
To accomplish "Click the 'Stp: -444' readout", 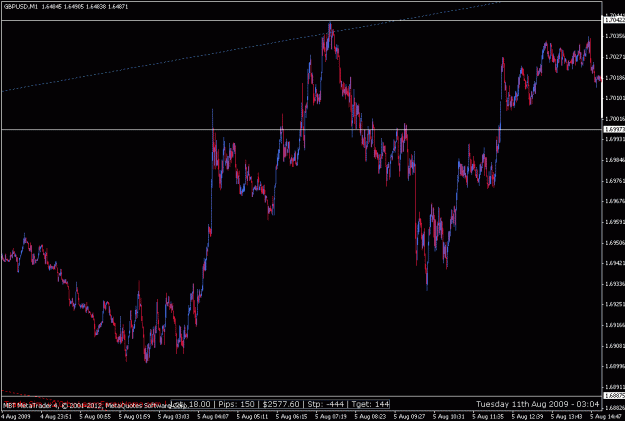I will click(x=326, y=404).
